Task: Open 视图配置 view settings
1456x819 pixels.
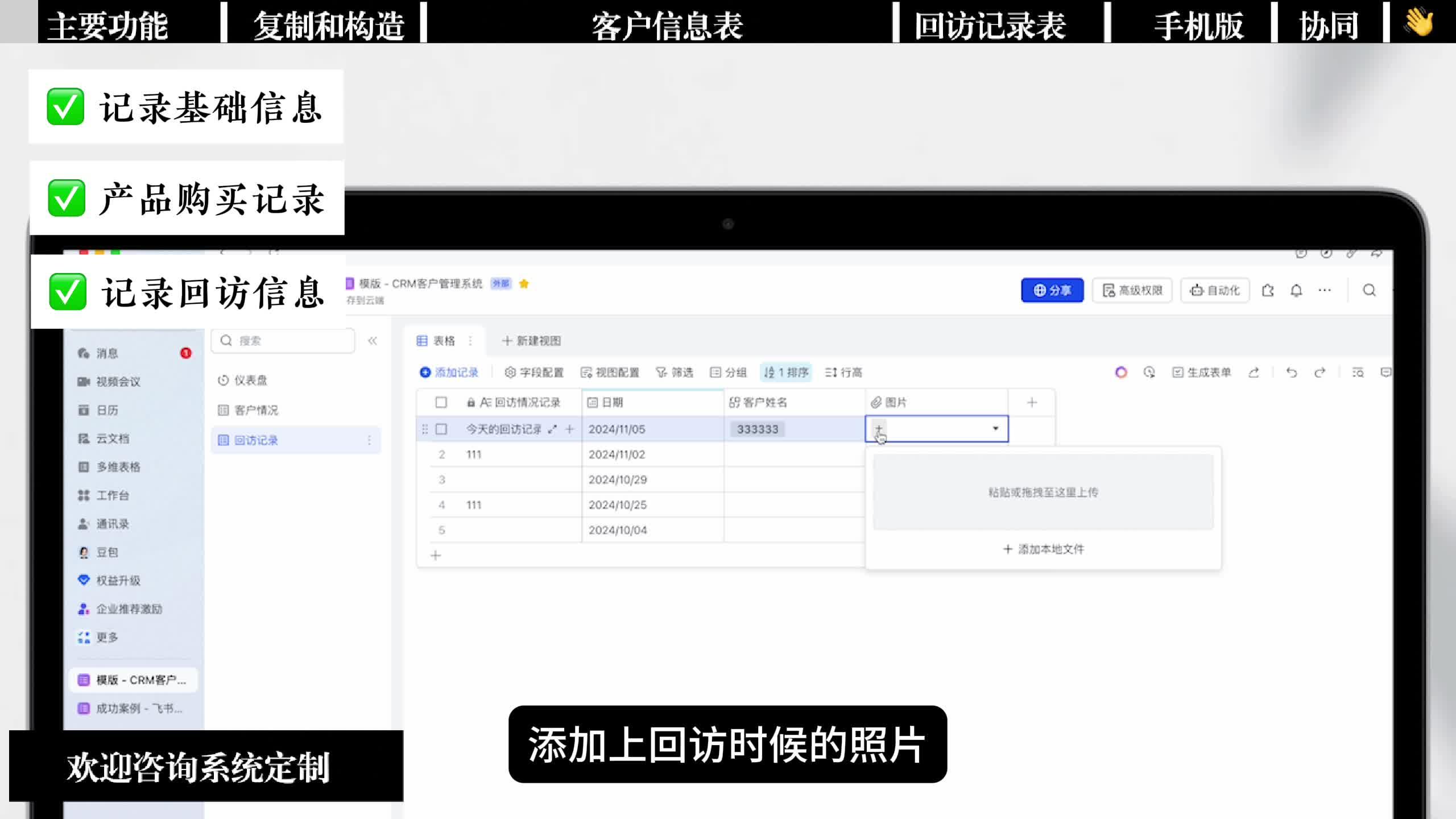Action: pos(610,373)
